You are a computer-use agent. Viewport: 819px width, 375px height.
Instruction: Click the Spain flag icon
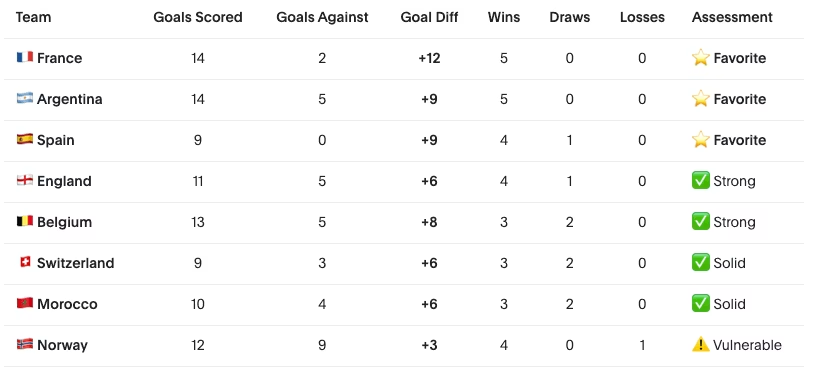pyautogui.click(x=25, y=139)
